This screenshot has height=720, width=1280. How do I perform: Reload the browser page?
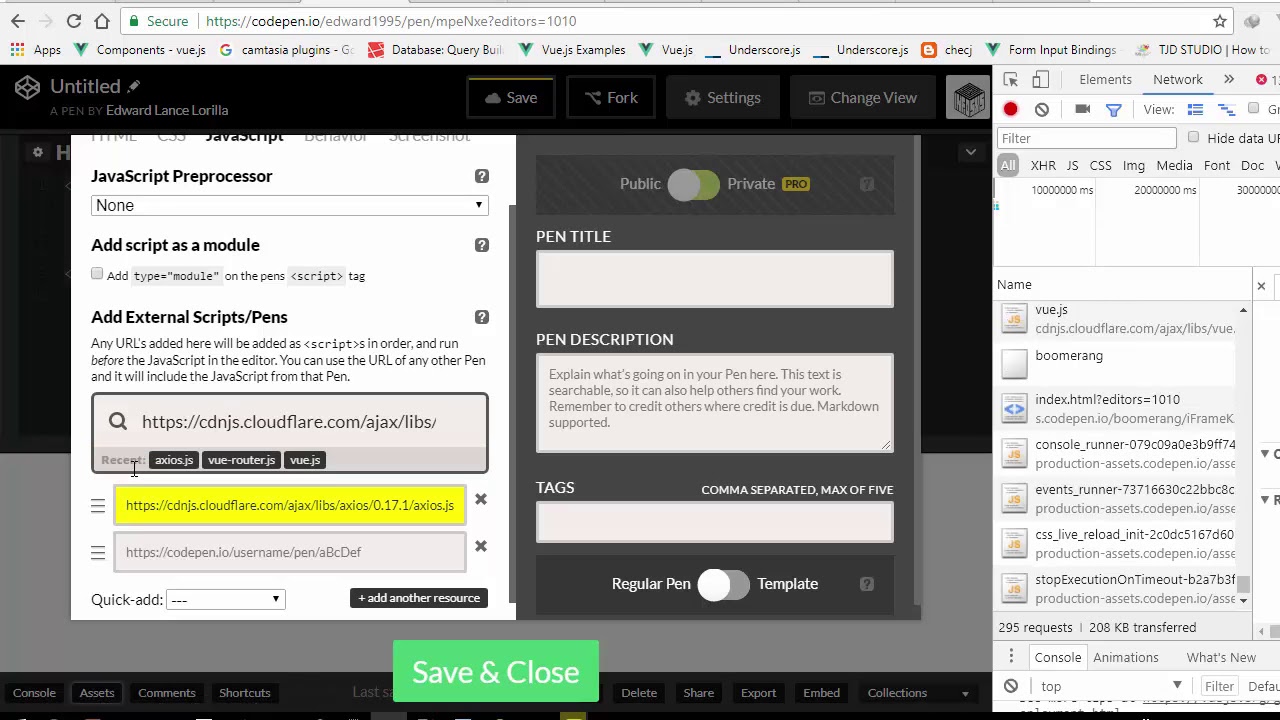(x=74, y=21)
